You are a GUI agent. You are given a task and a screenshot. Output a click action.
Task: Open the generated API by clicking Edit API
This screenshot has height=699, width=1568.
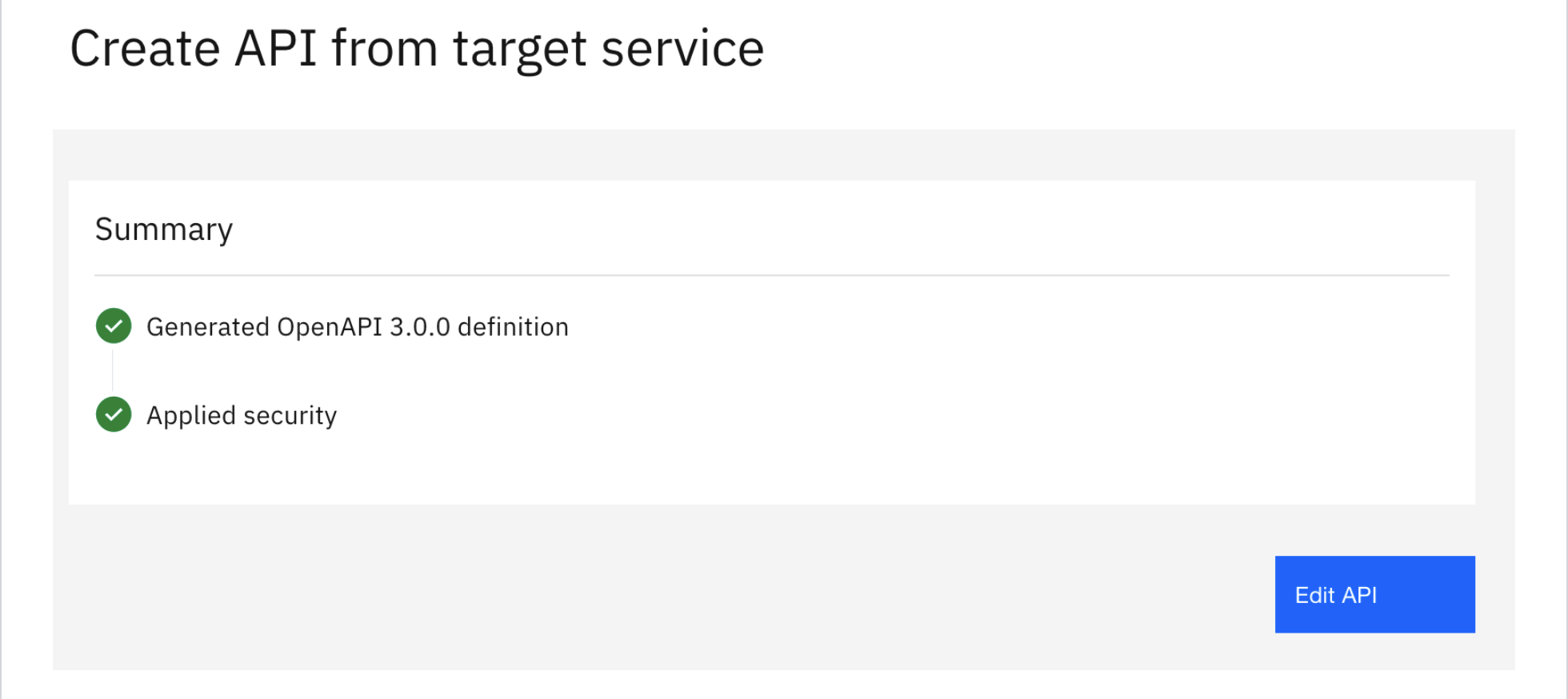pyautogui.click(x=1374, y=594)
